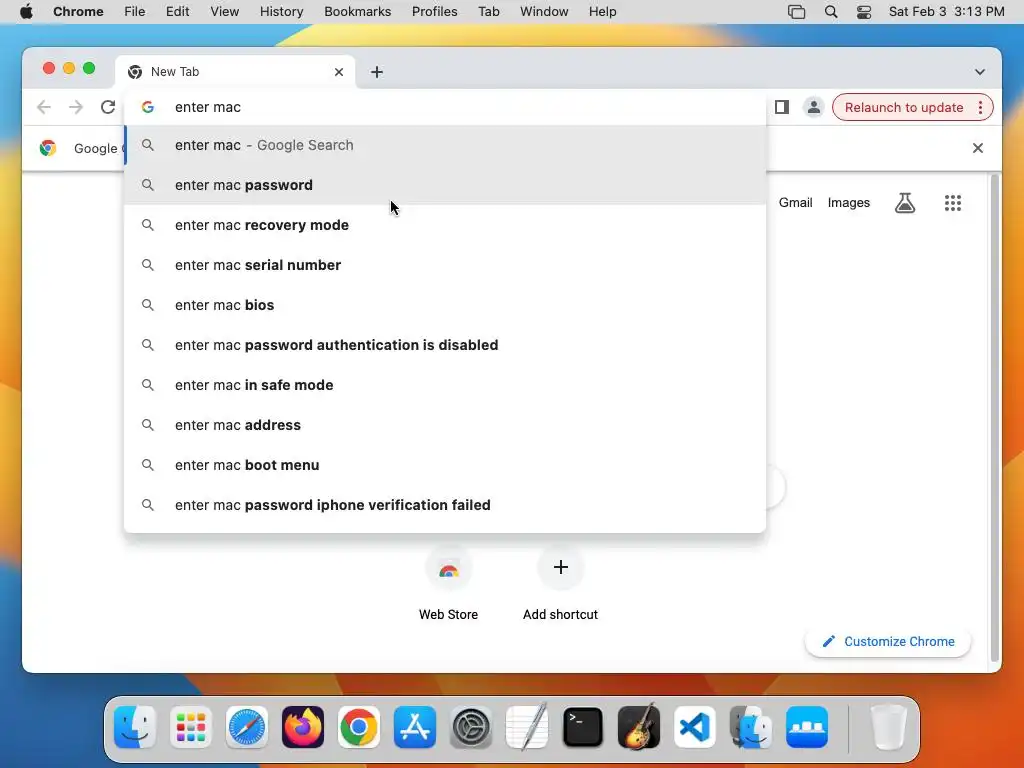This screenshot has height=768, width=1024.
Task: Open Launchpad from the Dock
Action: (x=191, y=727)
